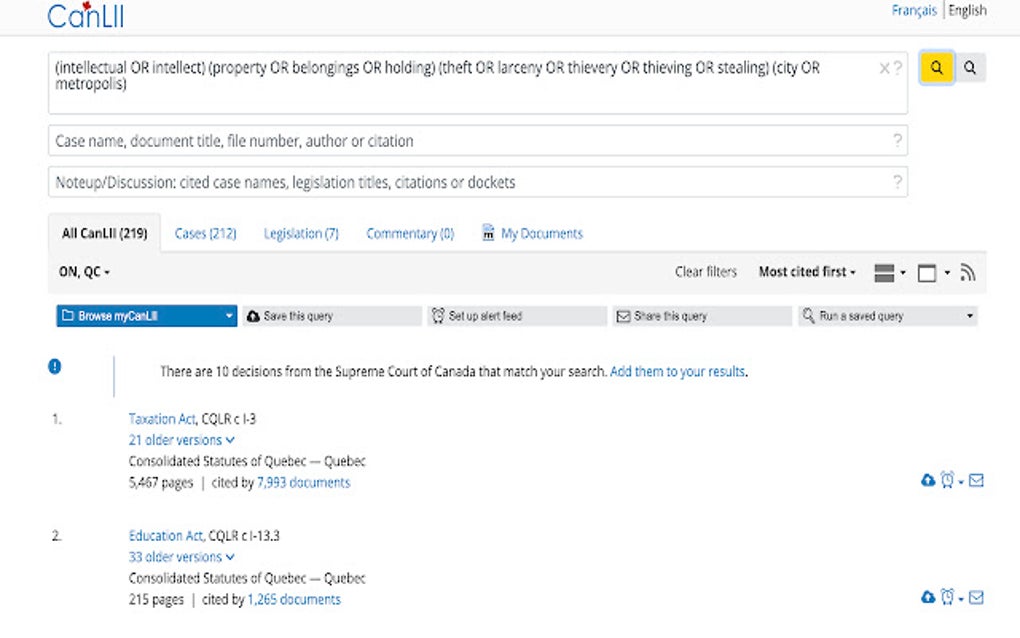
Task: Expand 21 older versions of Taxation Act
Action: click(x=180, y=439)
